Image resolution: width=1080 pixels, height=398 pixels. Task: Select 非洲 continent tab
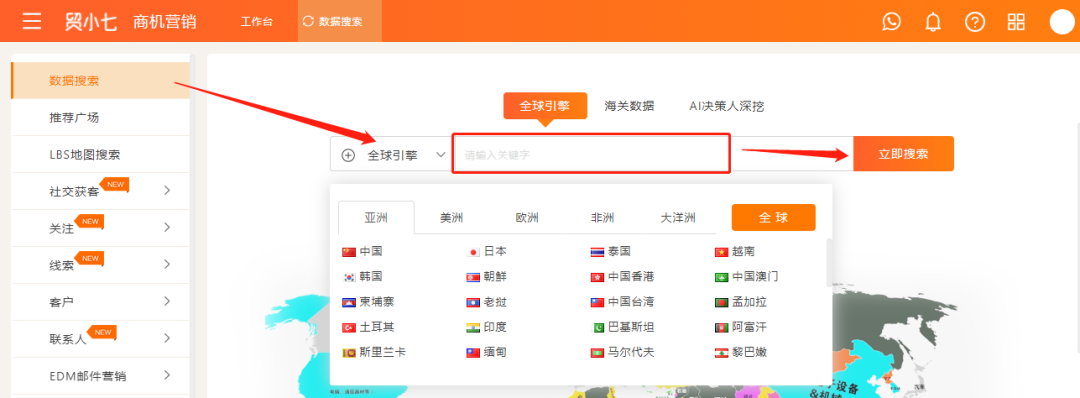click(x=602, y=218)
